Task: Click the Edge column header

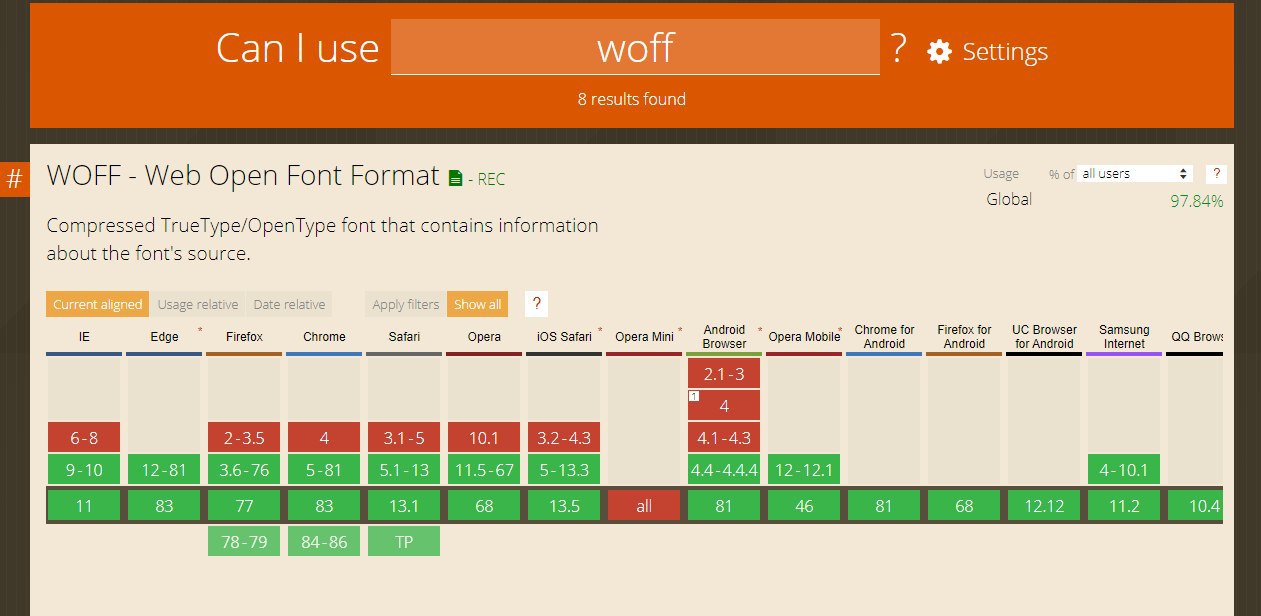Action: point(164,338)
